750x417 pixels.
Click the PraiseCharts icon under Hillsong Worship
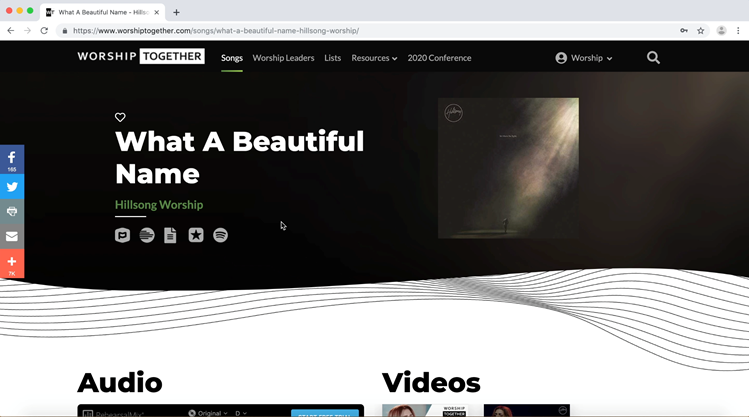[x=122, y=235]
